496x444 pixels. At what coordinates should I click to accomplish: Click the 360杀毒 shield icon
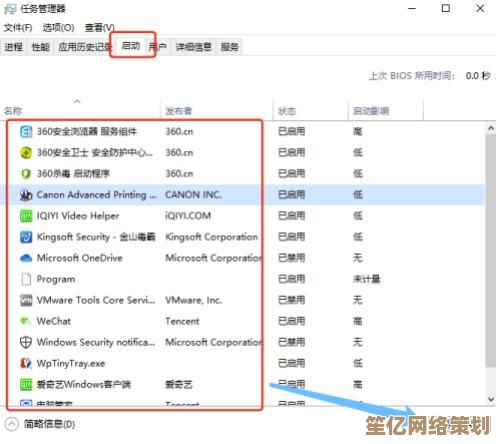(26, 174)
